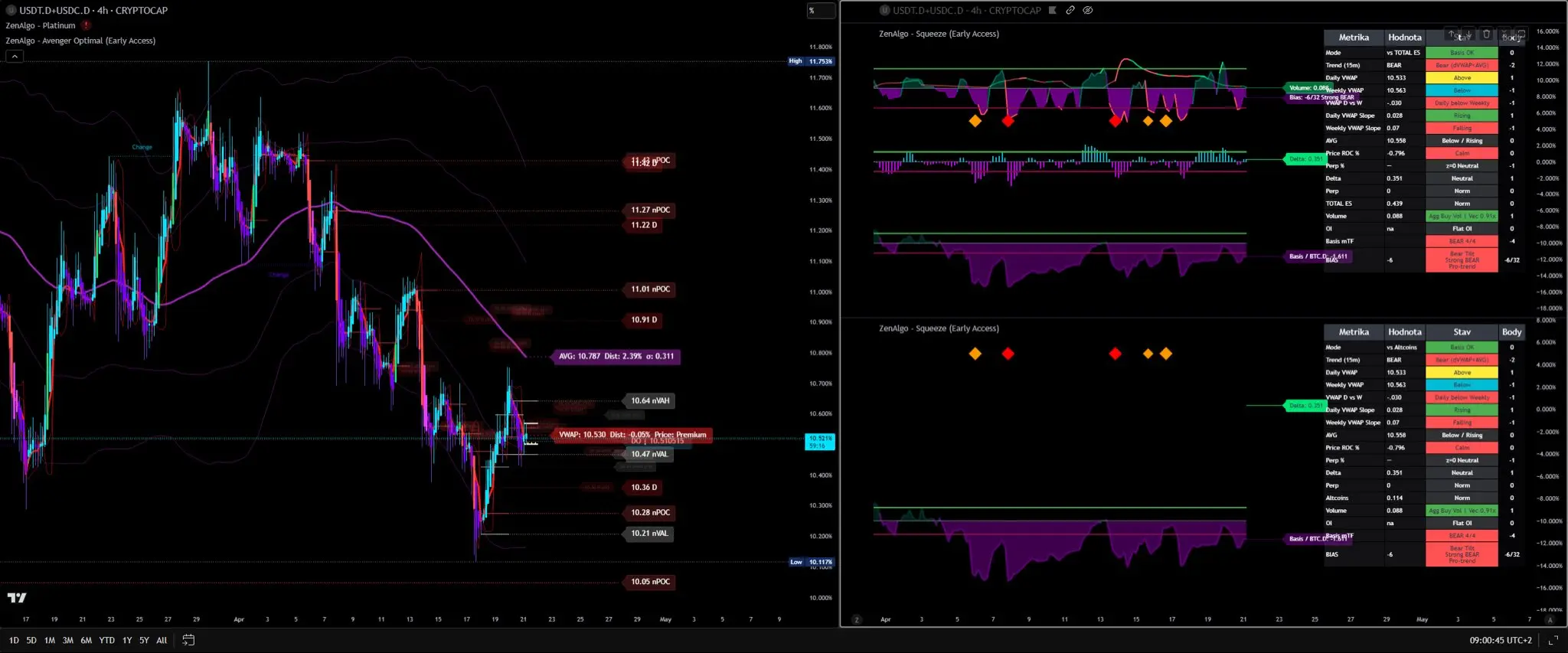Viewport: 1568px width, 653px height.
Task: Select the 1M time range
Action: 50,640
